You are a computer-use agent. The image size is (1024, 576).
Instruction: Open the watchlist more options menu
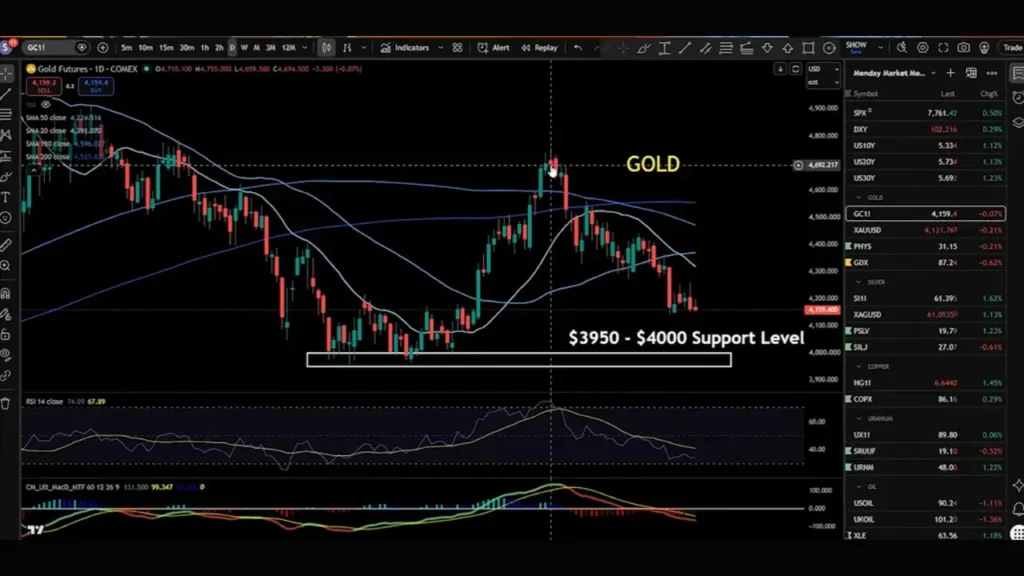click(x=992, y=73)
